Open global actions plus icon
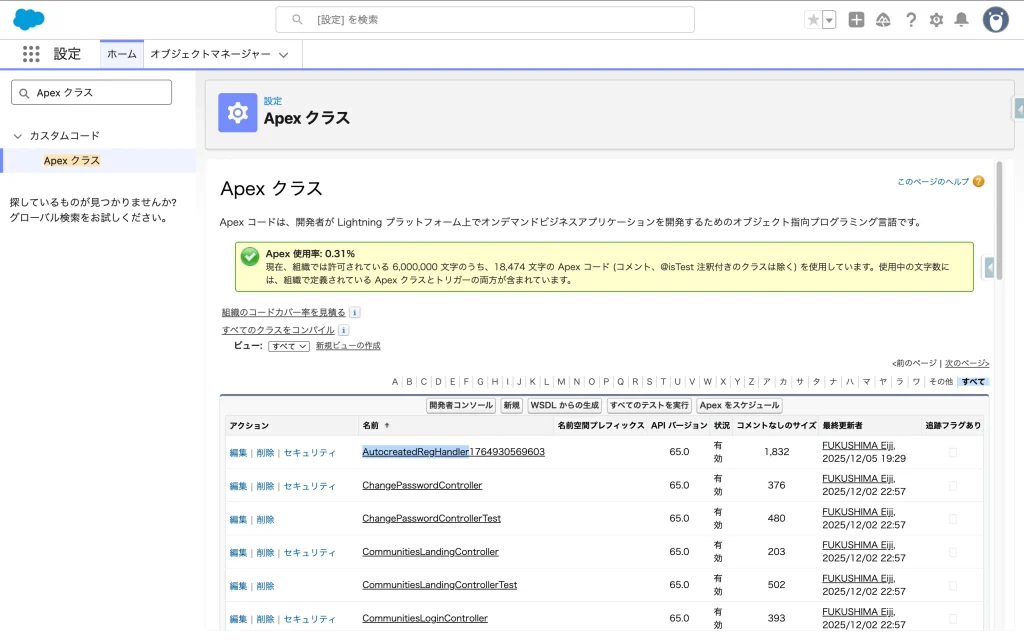Viewport: 1024px width, 640px height. 856,20
